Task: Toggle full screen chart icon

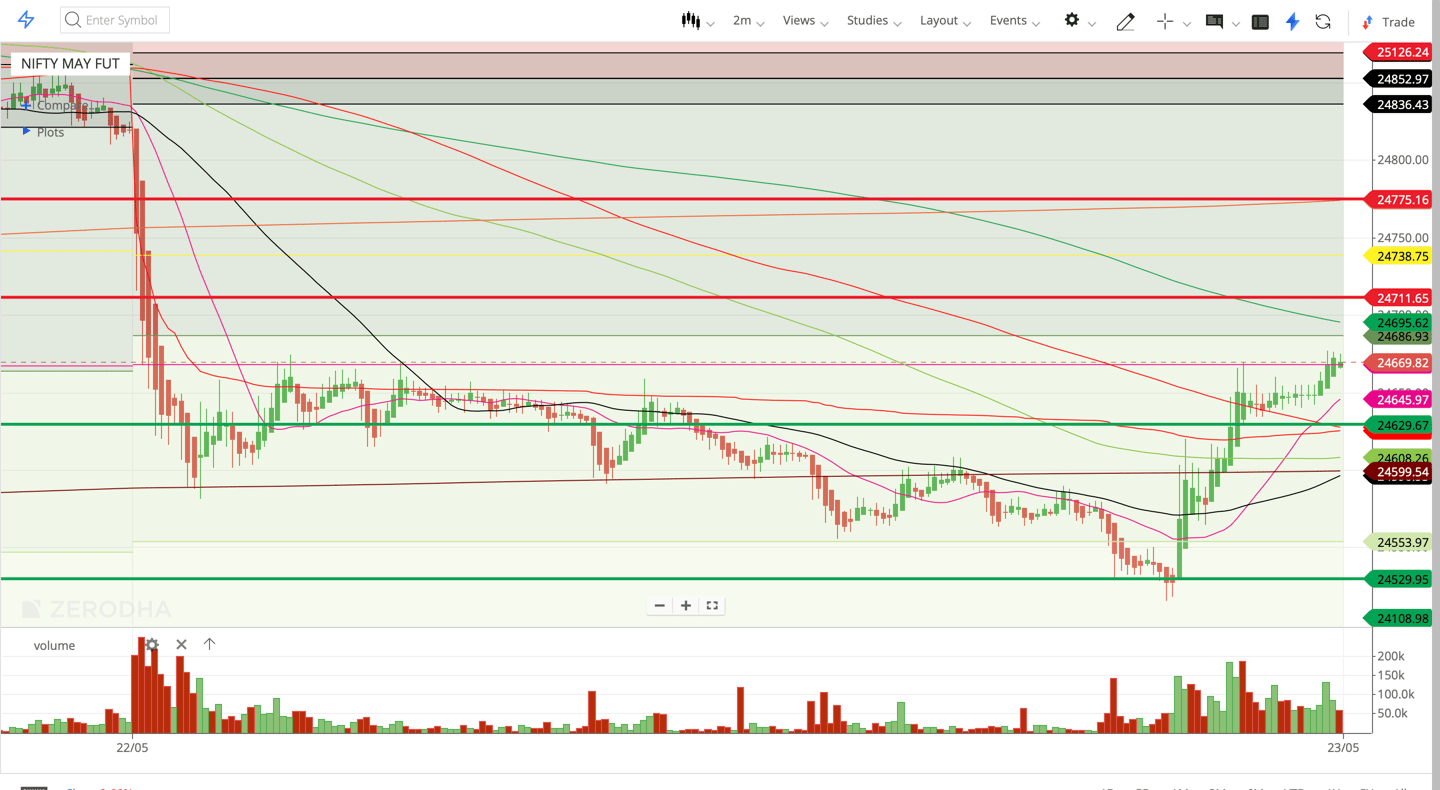Action: pyautogui.click(x=712, y=605)
